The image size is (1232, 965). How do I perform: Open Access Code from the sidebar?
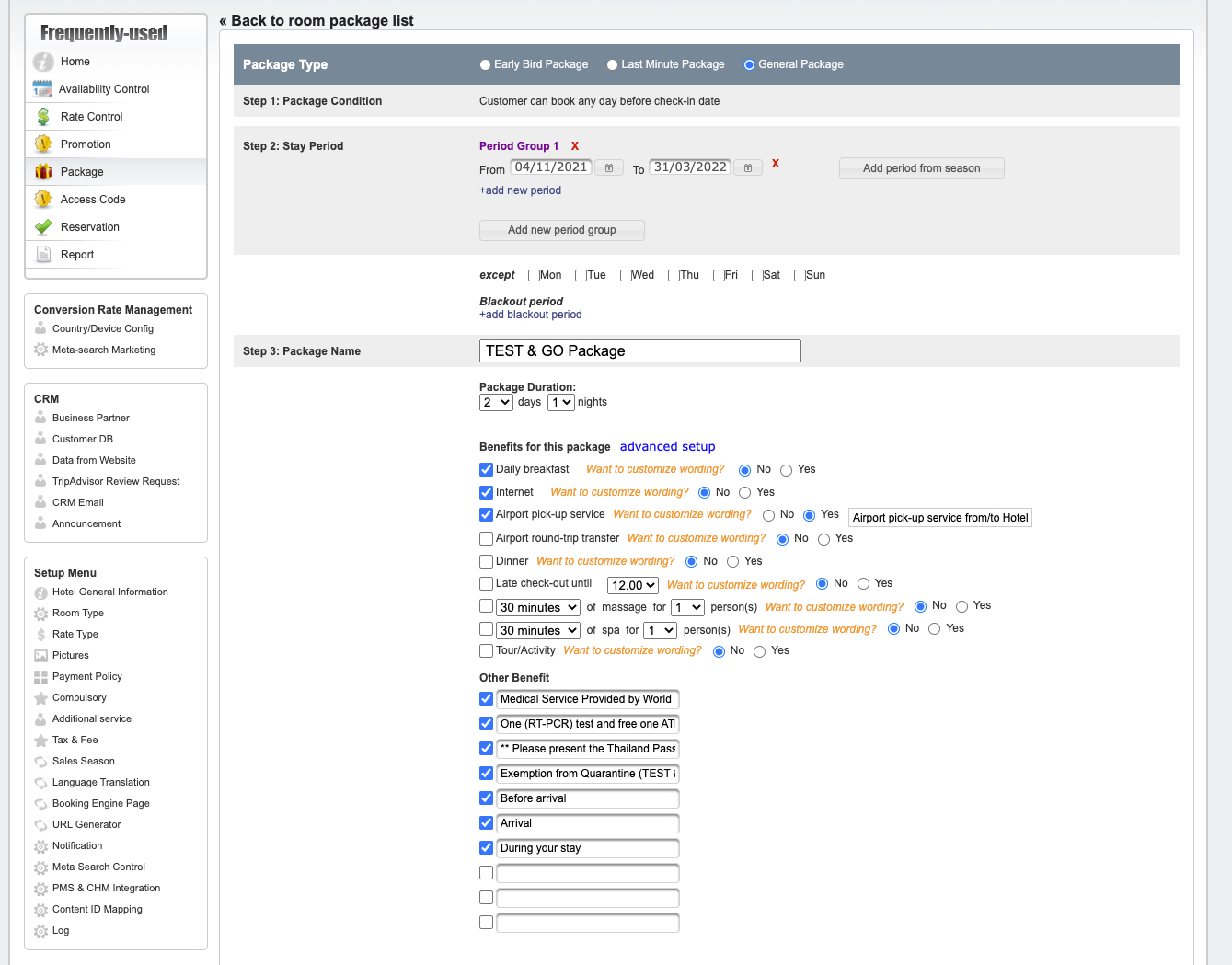point(93,200)
